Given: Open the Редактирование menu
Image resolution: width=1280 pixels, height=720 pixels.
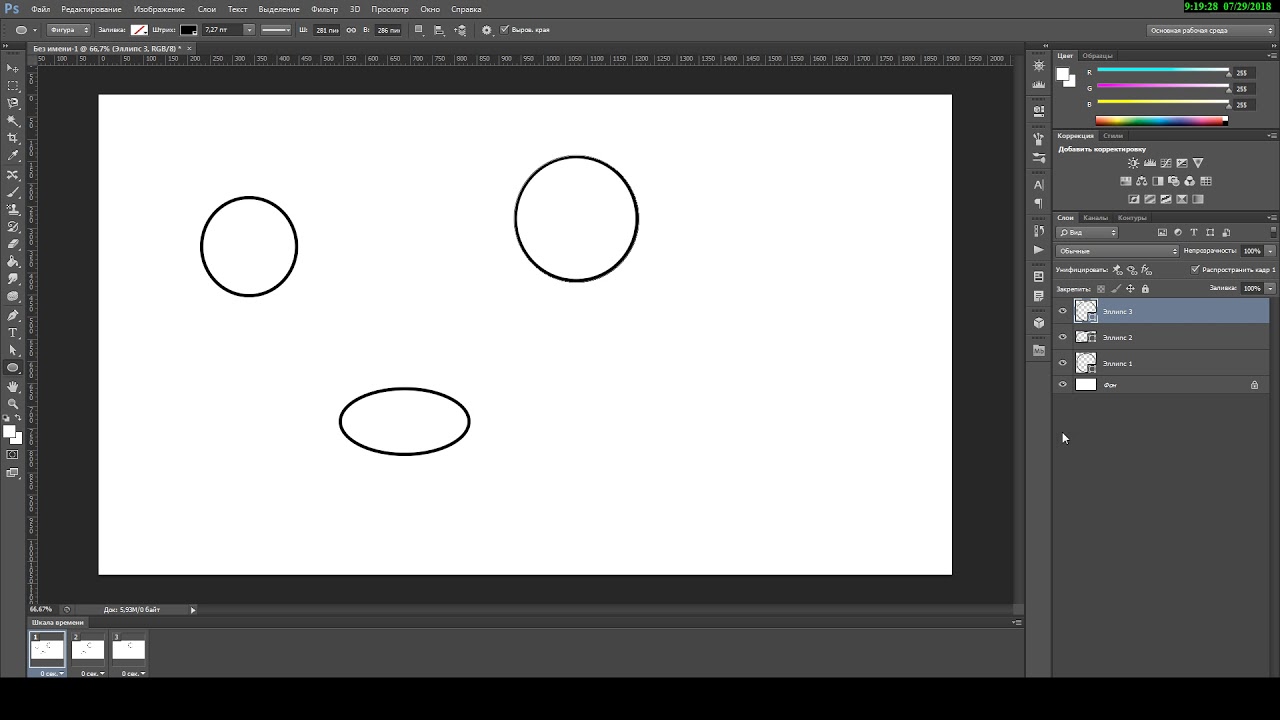Looking at the screenshot, I should coord(93,9).
